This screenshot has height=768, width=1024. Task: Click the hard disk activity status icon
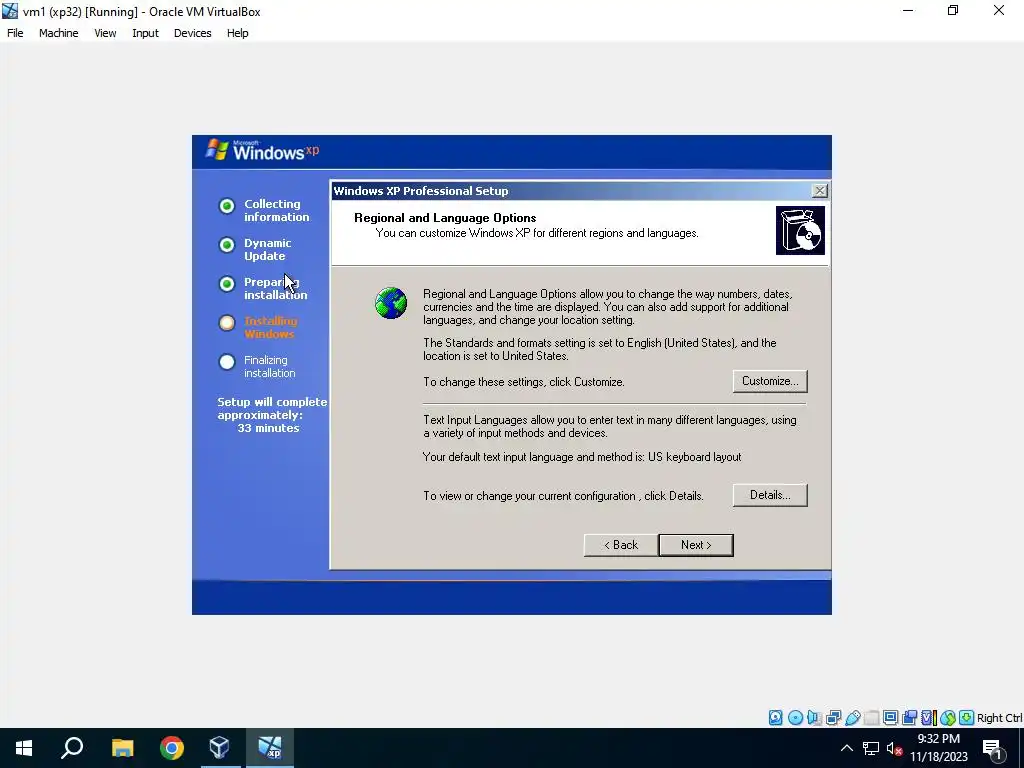coord(775,718)
